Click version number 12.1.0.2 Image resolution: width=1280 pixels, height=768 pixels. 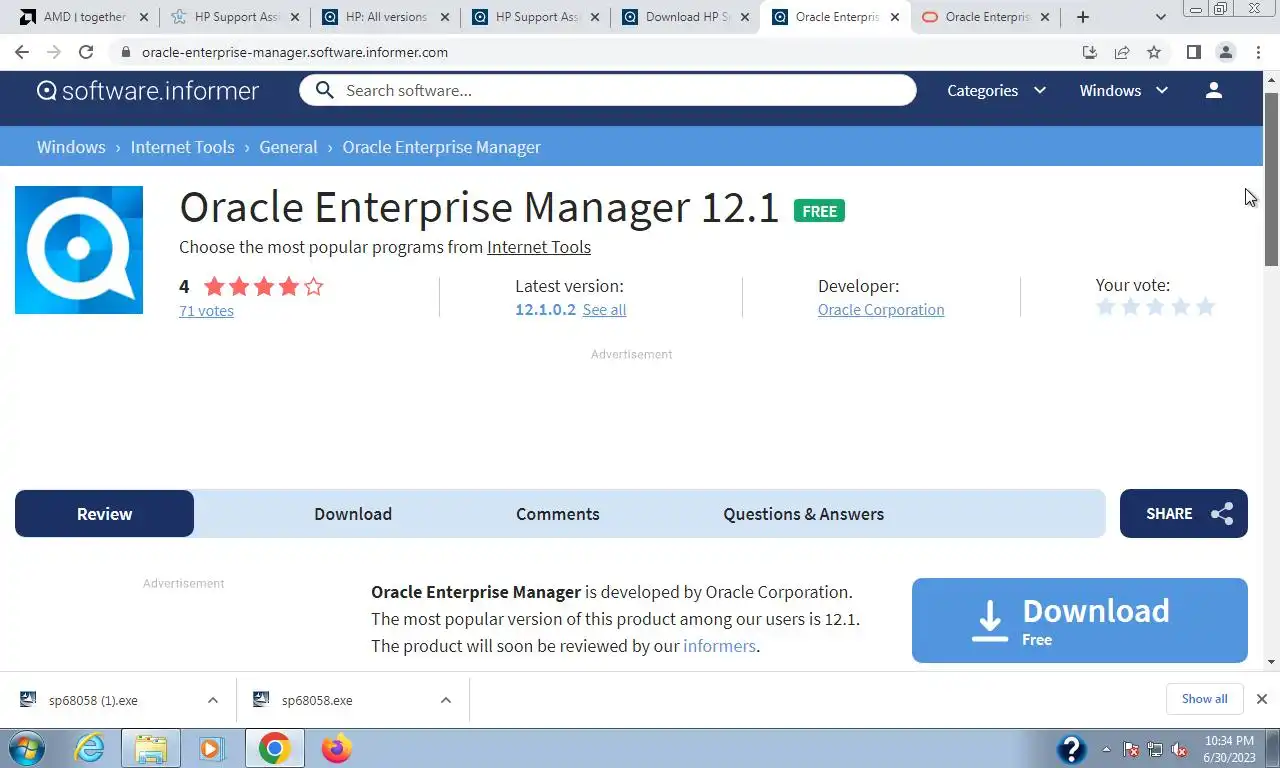[545, 309]
